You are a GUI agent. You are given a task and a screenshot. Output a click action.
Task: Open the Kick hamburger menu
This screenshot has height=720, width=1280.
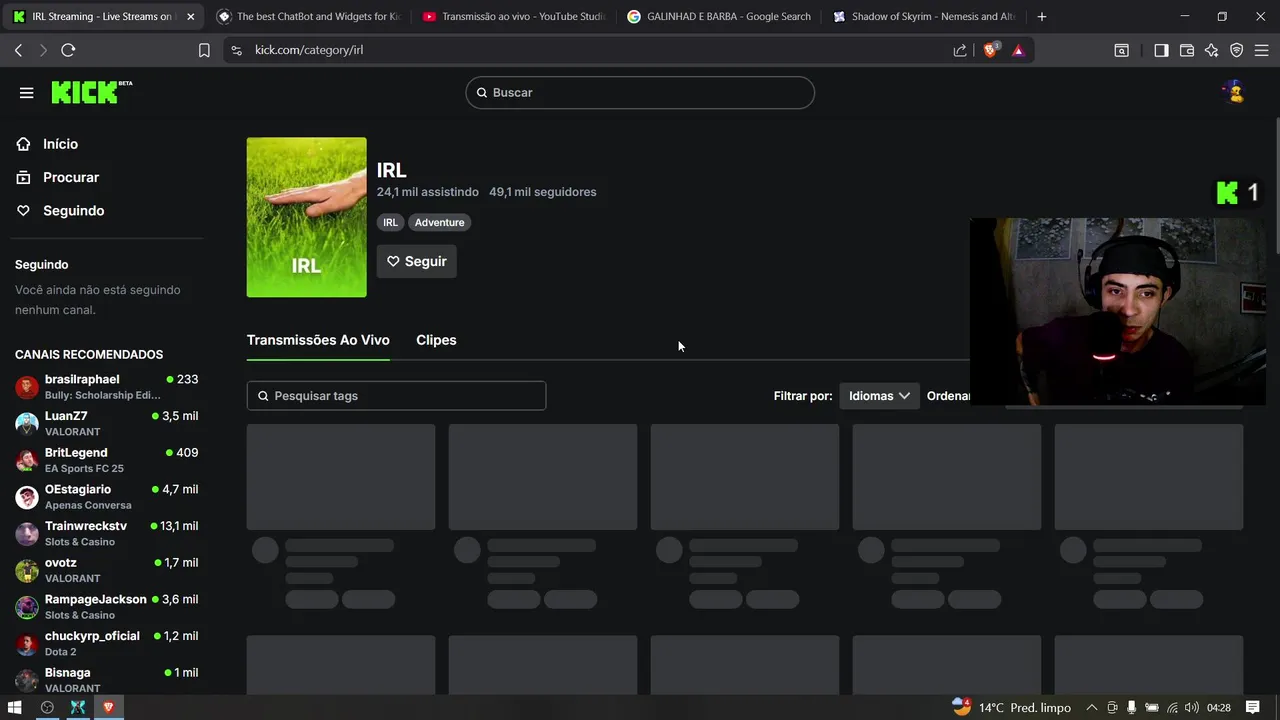(26, 93)
